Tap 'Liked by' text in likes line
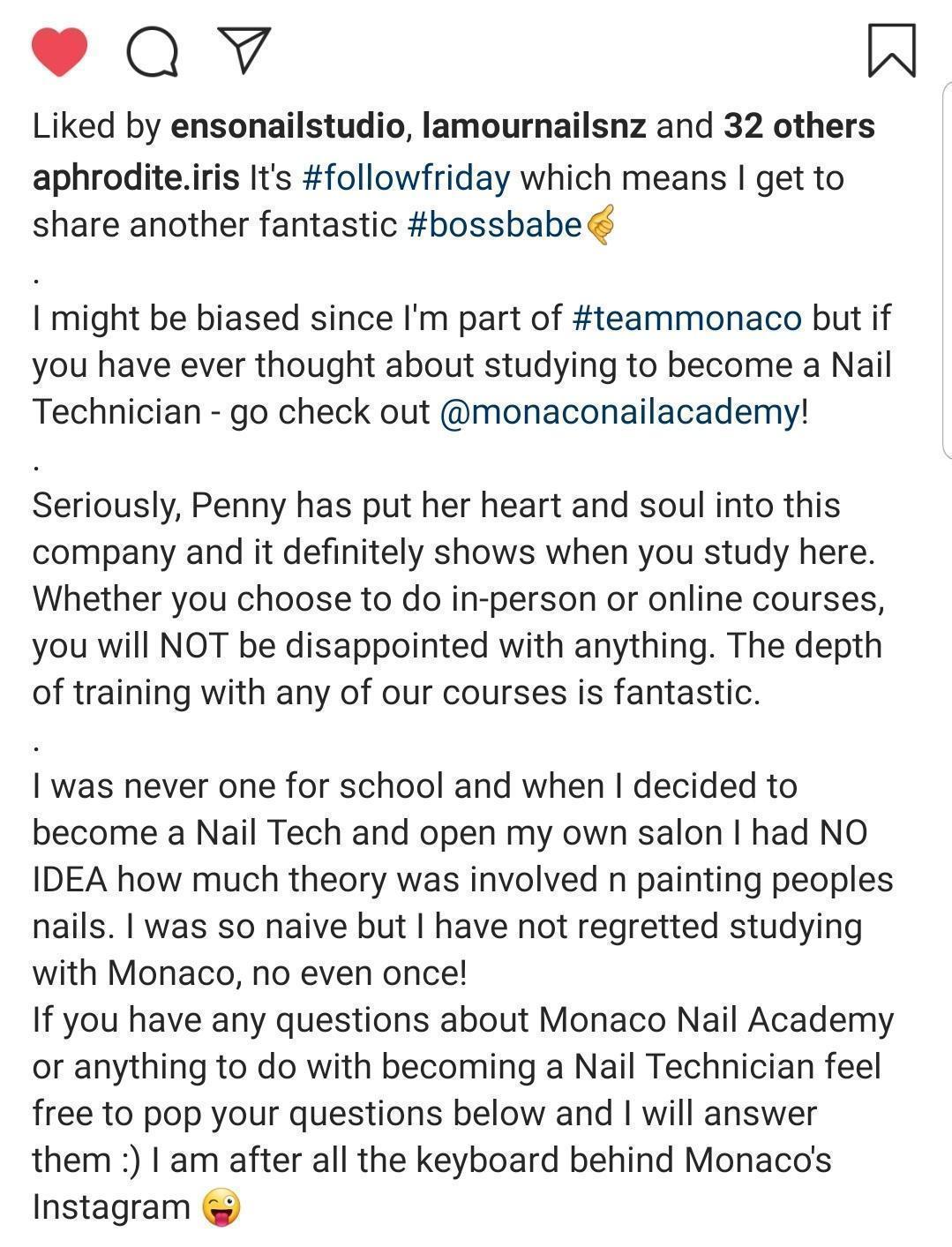Viewport: 952px width, 1247px height. coord(96,126)
